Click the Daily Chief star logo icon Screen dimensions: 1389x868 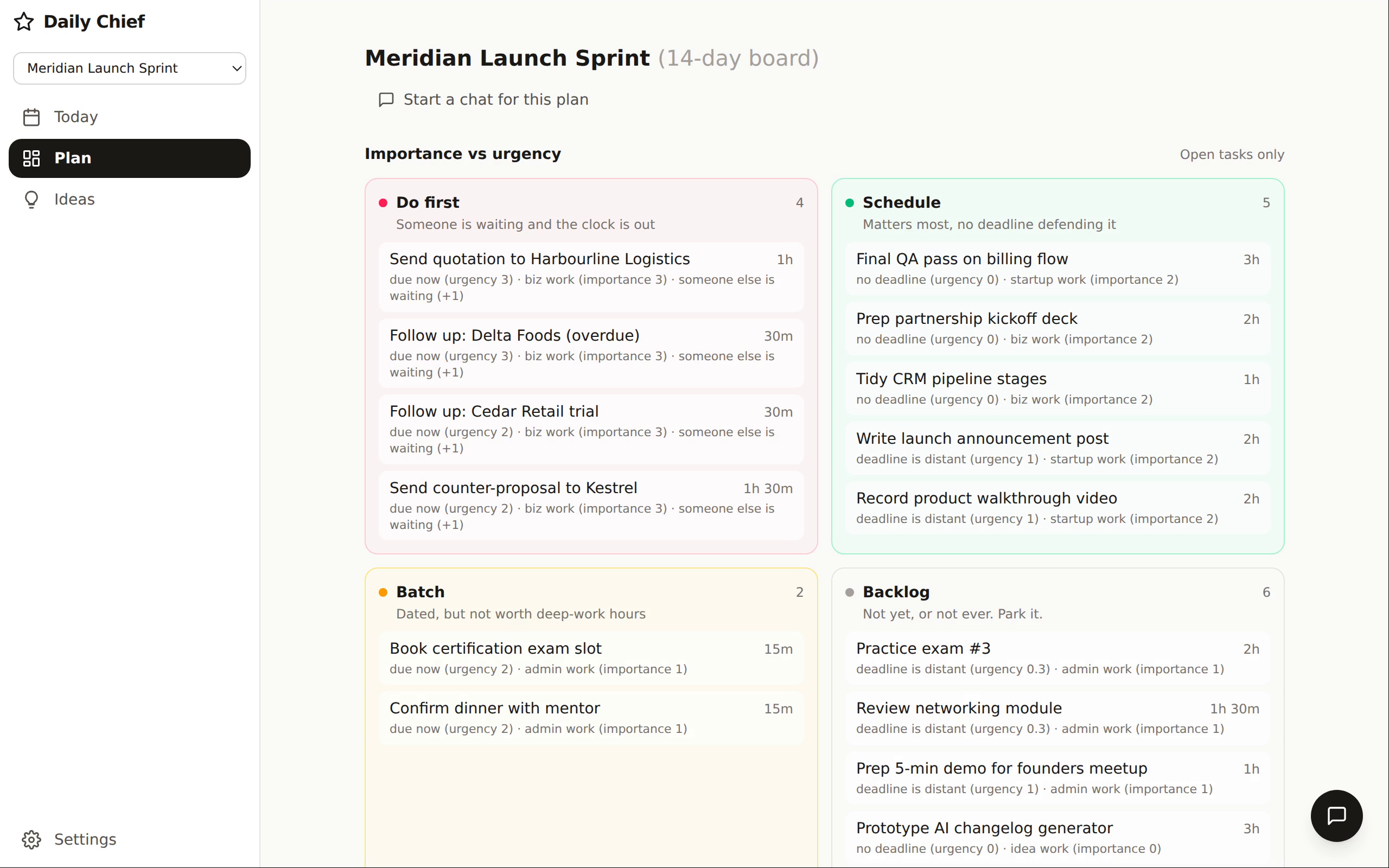[24, 22]
